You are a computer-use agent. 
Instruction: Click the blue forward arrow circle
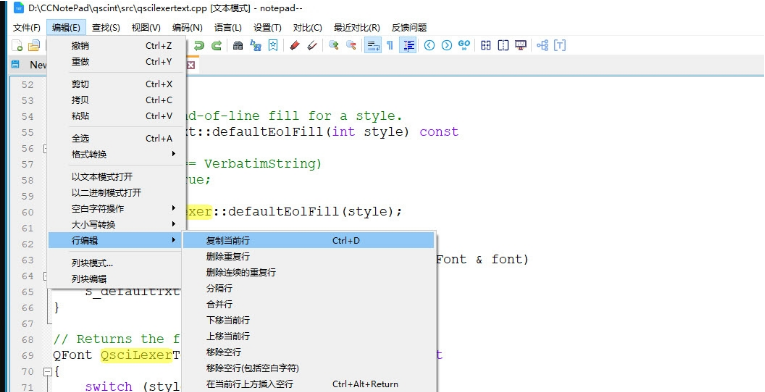click(447, 46)
